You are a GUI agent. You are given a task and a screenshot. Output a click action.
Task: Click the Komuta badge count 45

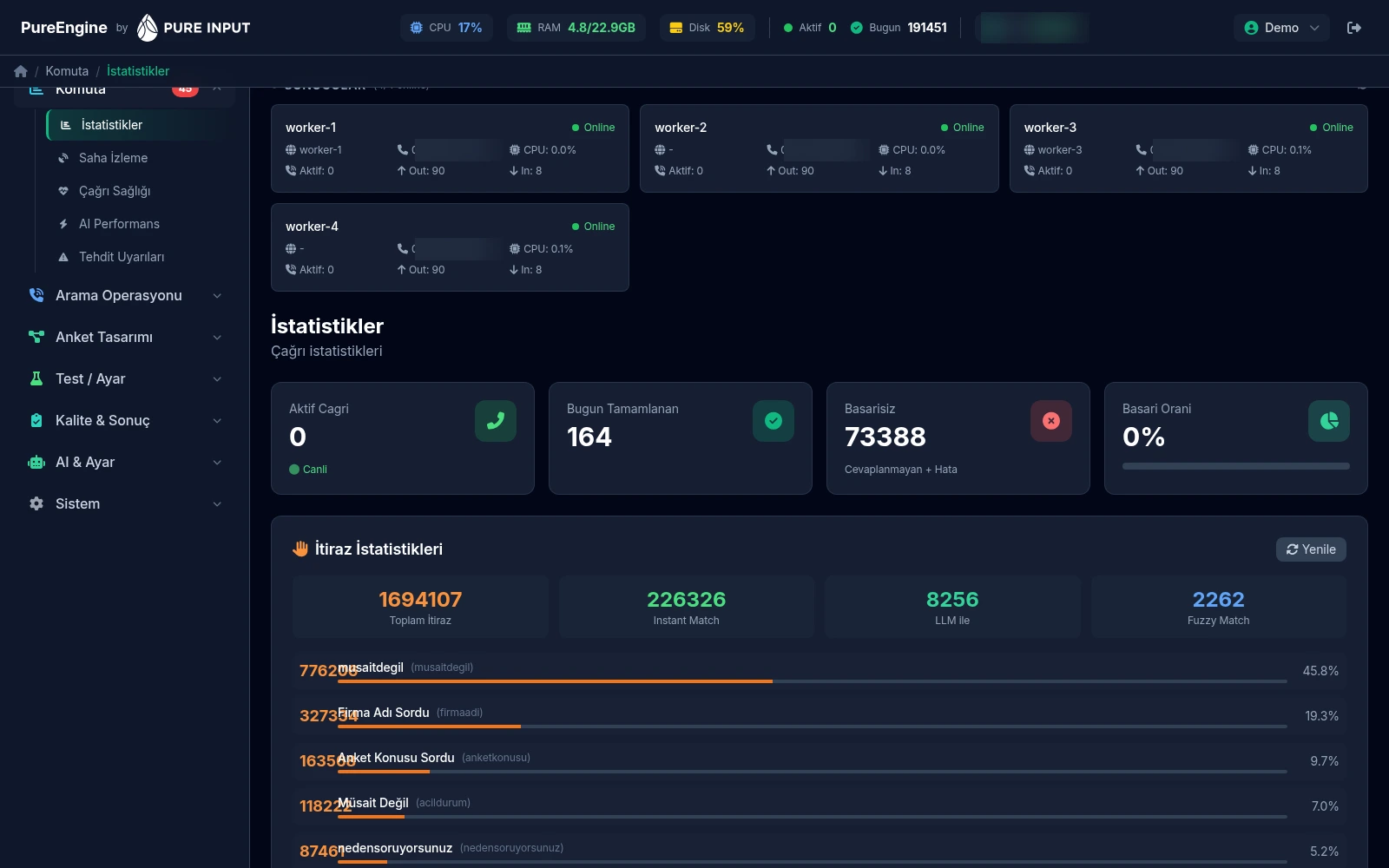(185, 89)
